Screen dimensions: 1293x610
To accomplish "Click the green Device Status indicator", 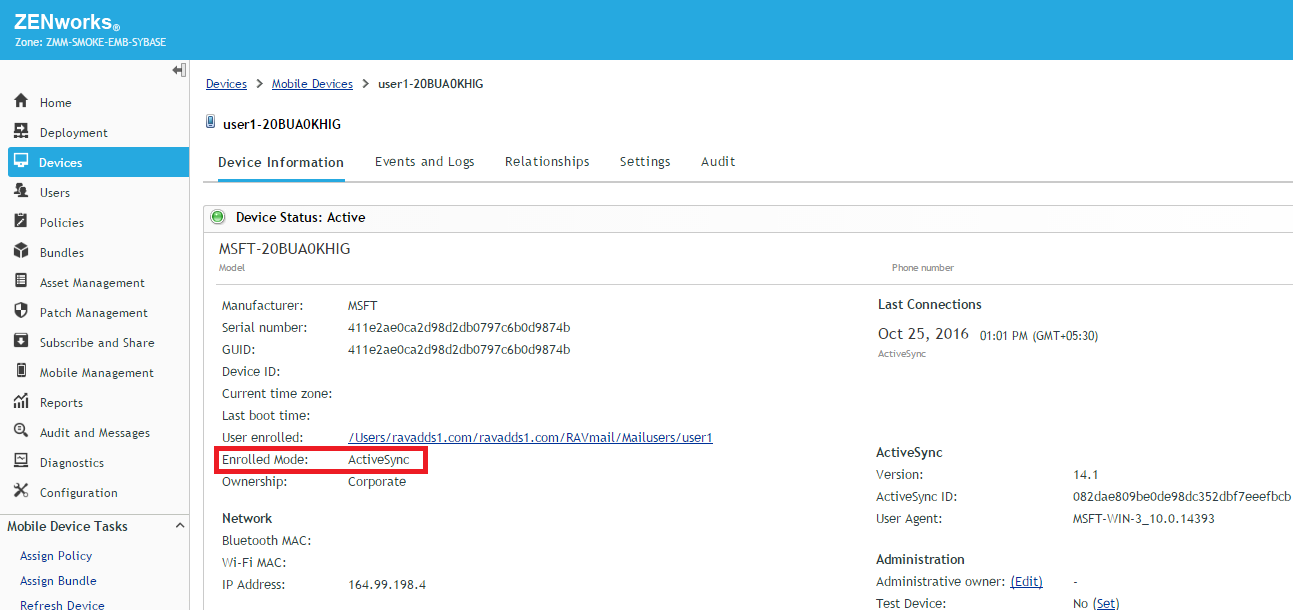I will pos(218,217).
